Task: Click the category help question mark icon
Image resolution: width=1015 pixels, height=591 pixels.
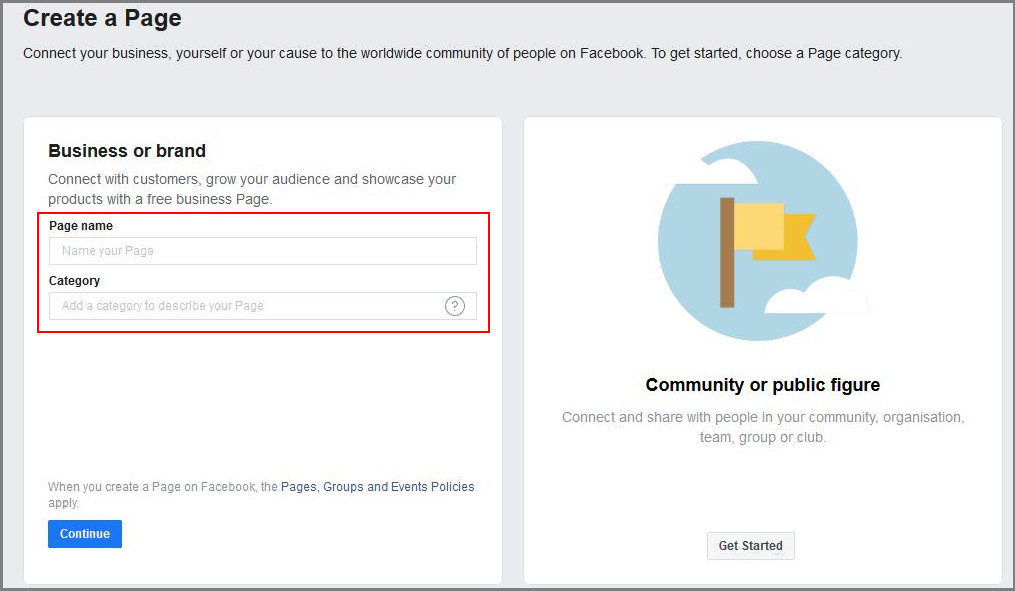Action: (x=454, y=306)
